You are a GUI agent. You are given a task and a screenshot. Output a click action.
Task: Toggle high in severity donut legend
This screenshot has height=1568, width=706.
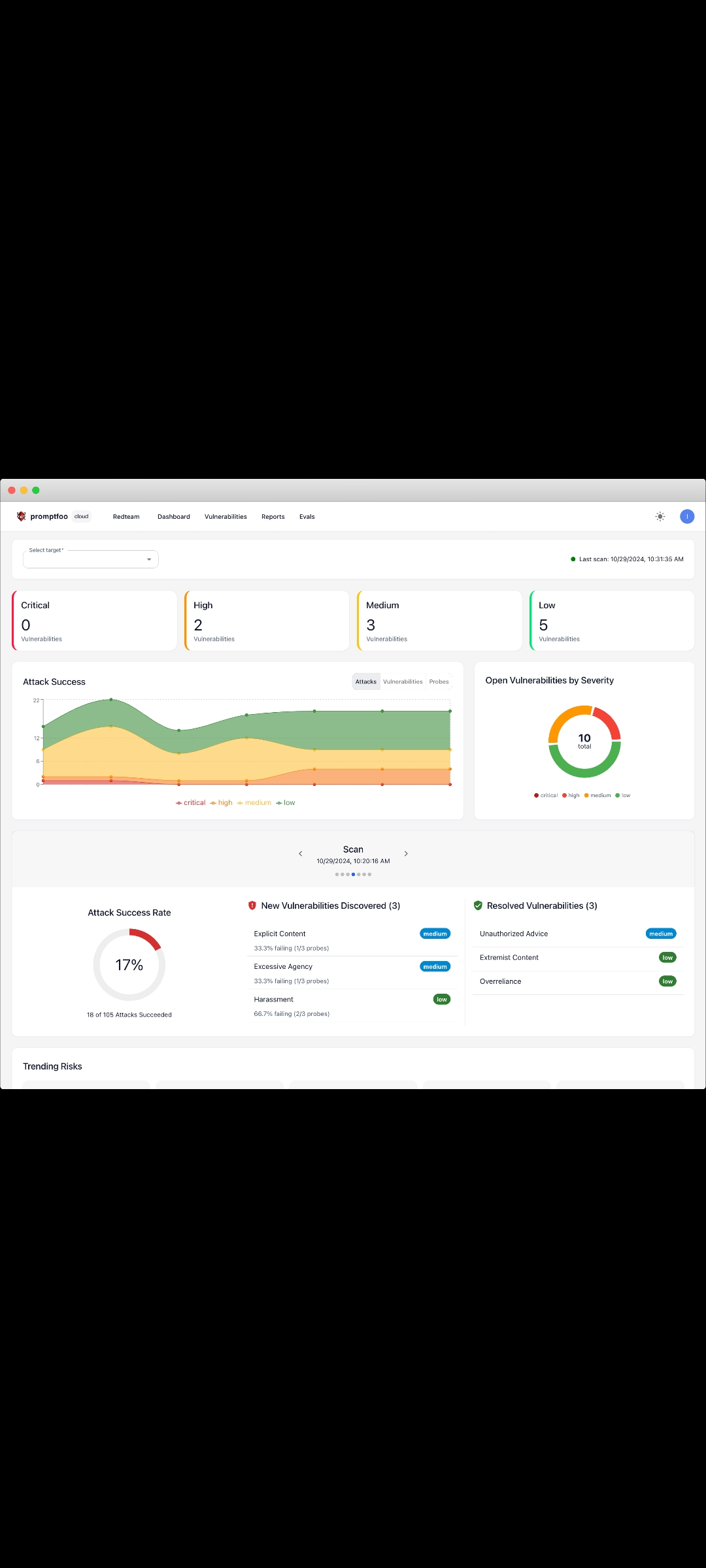(571, 796)
